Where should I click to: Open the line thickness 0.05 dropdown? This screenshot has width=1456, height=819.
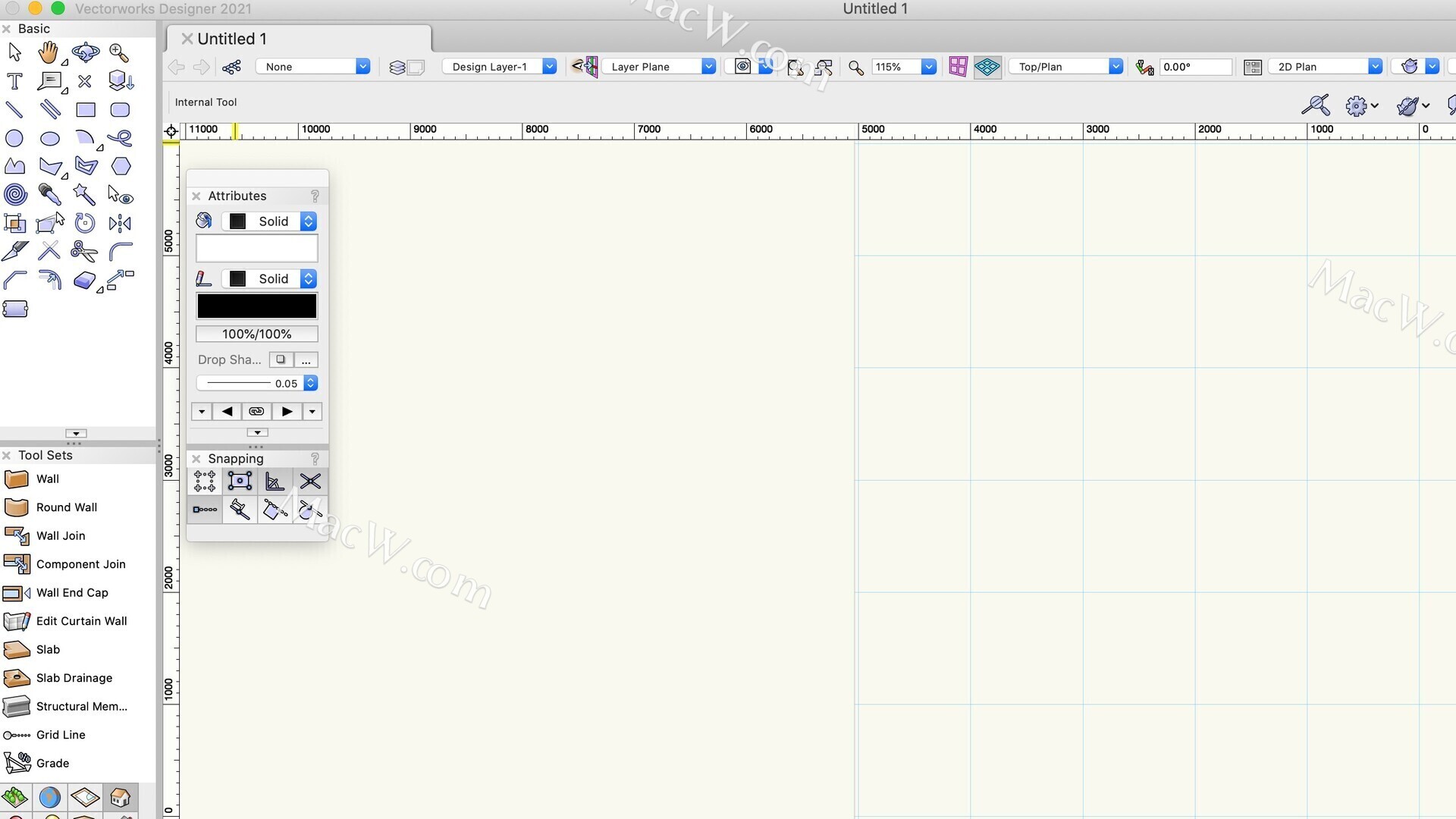click(x=257, y=384)
